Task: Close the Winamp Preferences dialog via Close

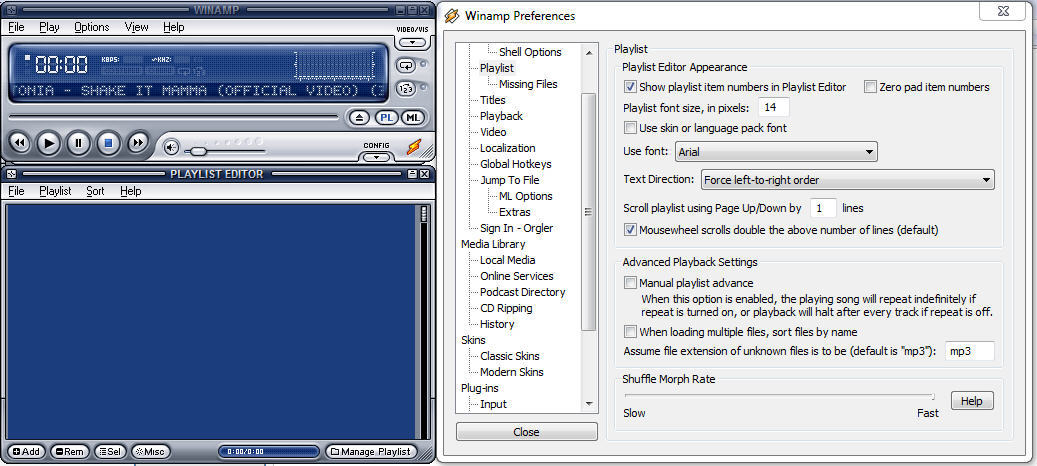Action: 526,432
